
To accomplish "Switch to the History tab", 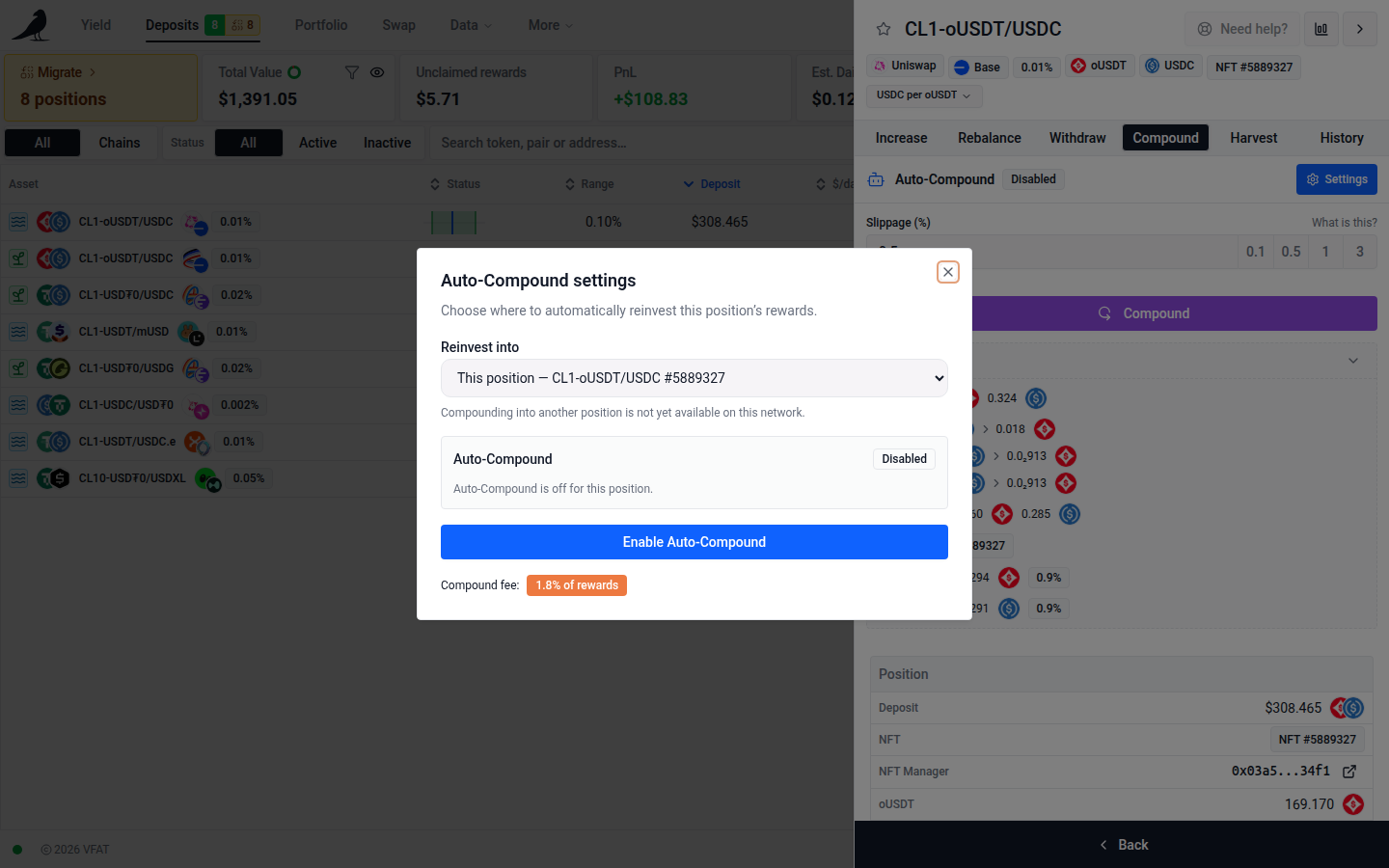I will tap(1342, 138).
